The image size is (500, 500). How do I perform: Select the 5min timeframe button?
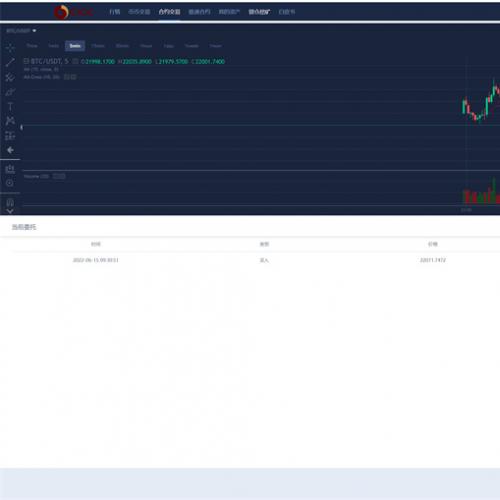(x=75, y=46)
